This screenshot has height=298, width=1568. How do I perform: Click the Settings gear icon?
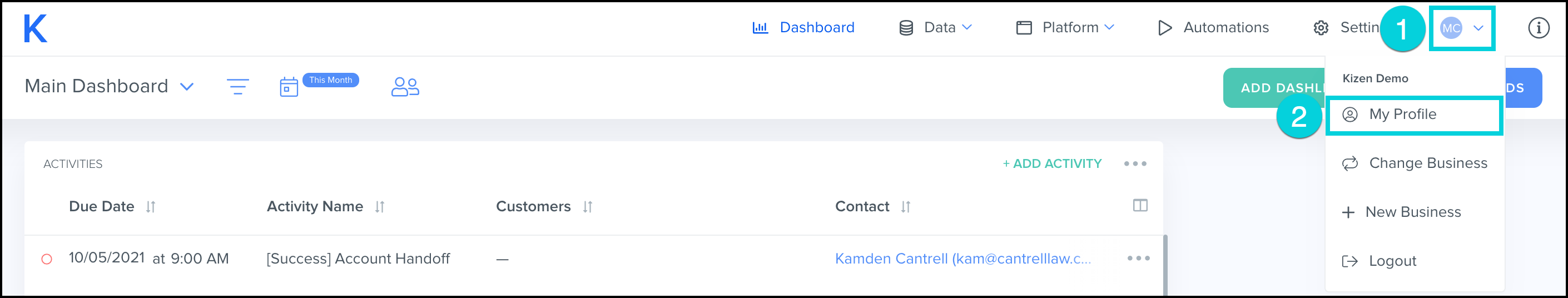1320,28
